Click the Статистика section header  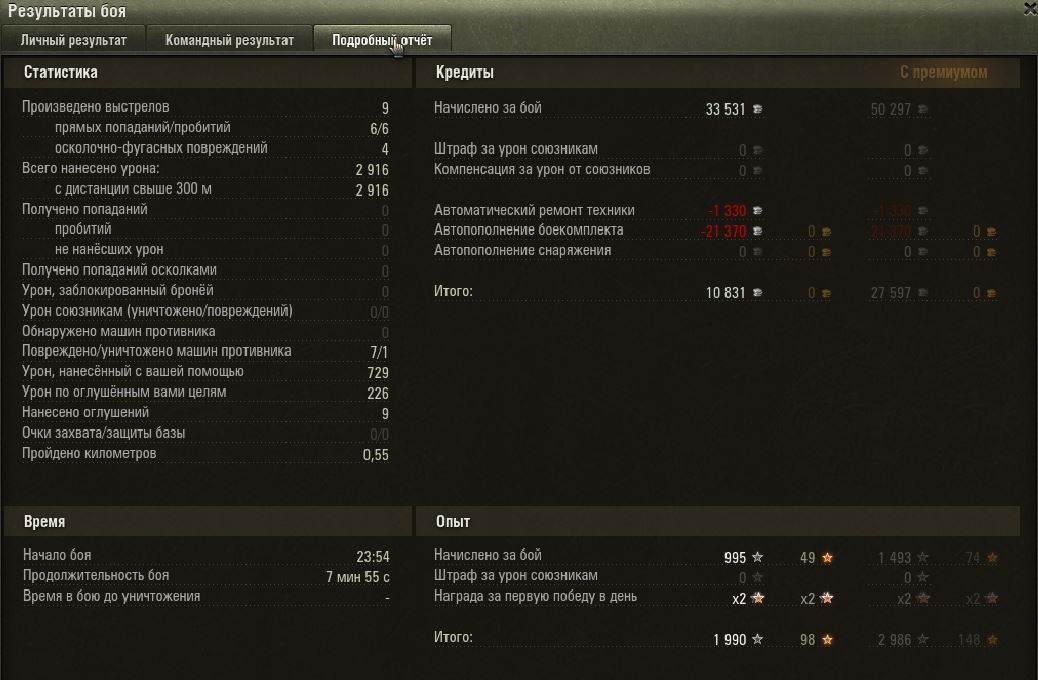point(61,72)
